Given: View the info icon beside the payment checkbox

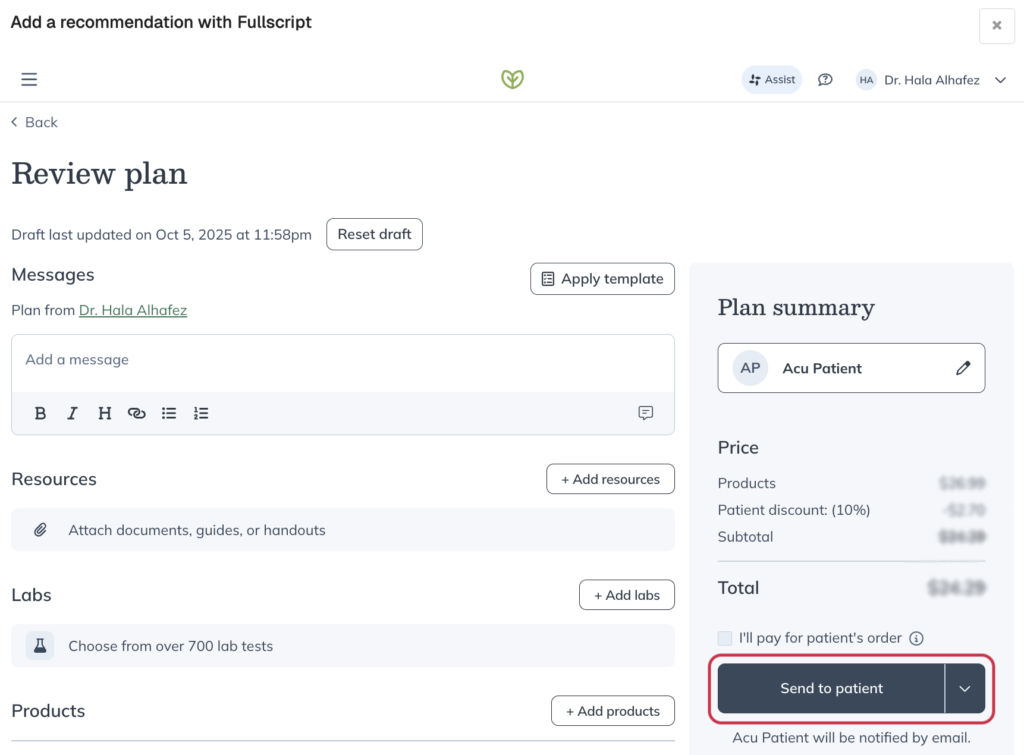Looking at the screenshot, I should [x=916, y=638].
